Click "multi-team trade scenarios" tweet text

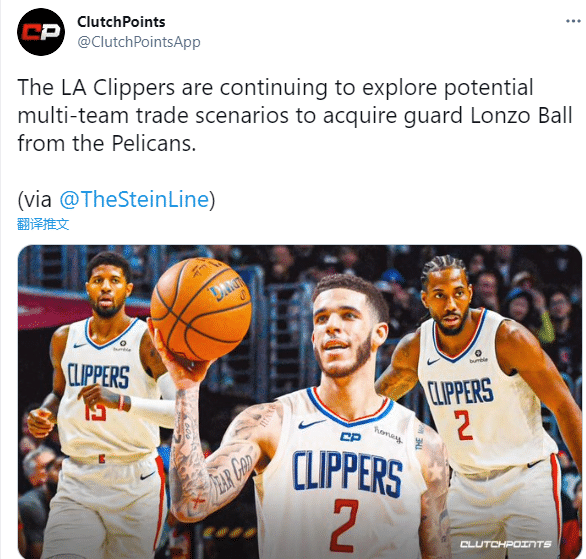153,115
